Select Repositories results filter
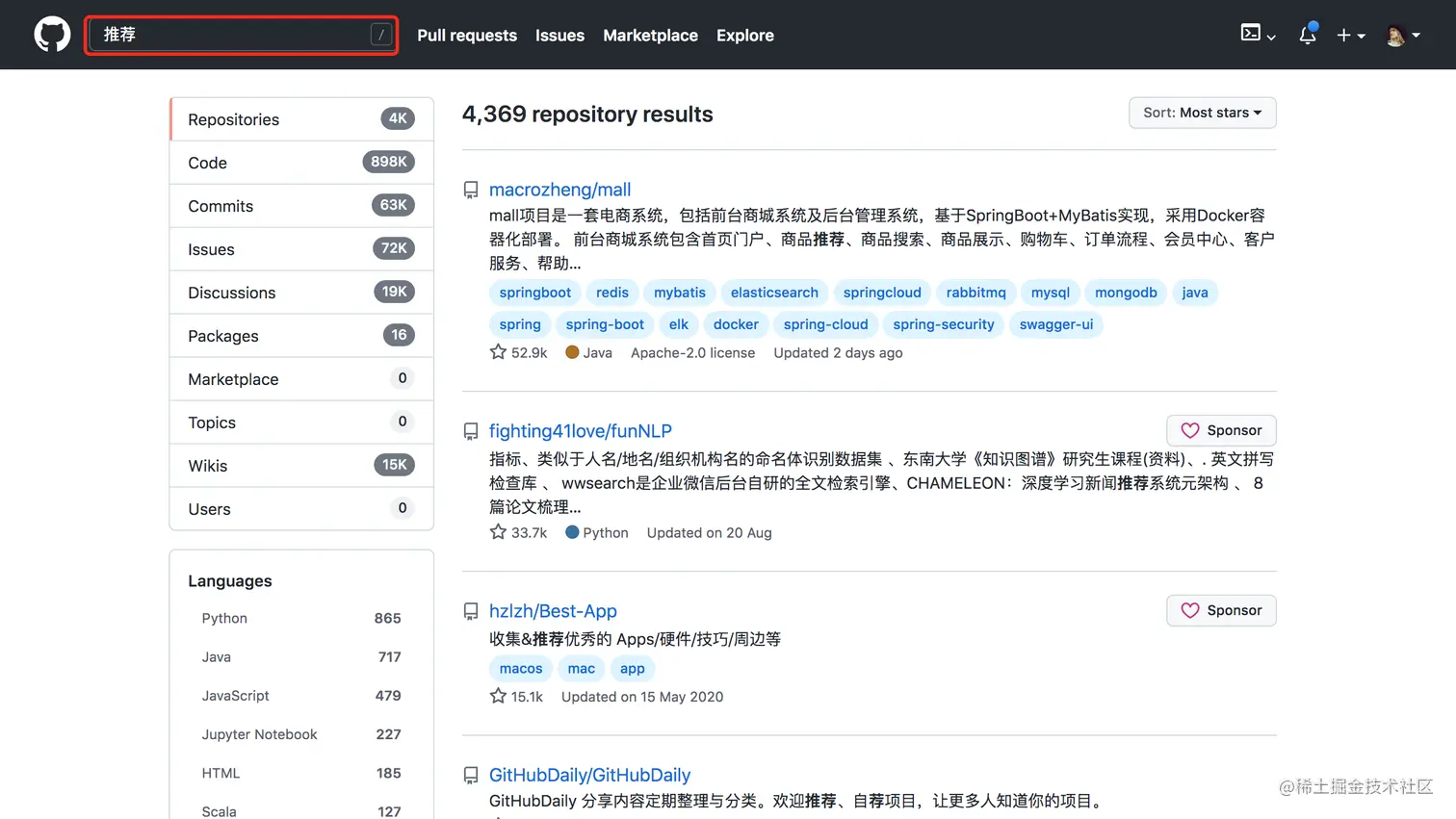Screen dimensions: 1456x819 [x=301, y=119]
